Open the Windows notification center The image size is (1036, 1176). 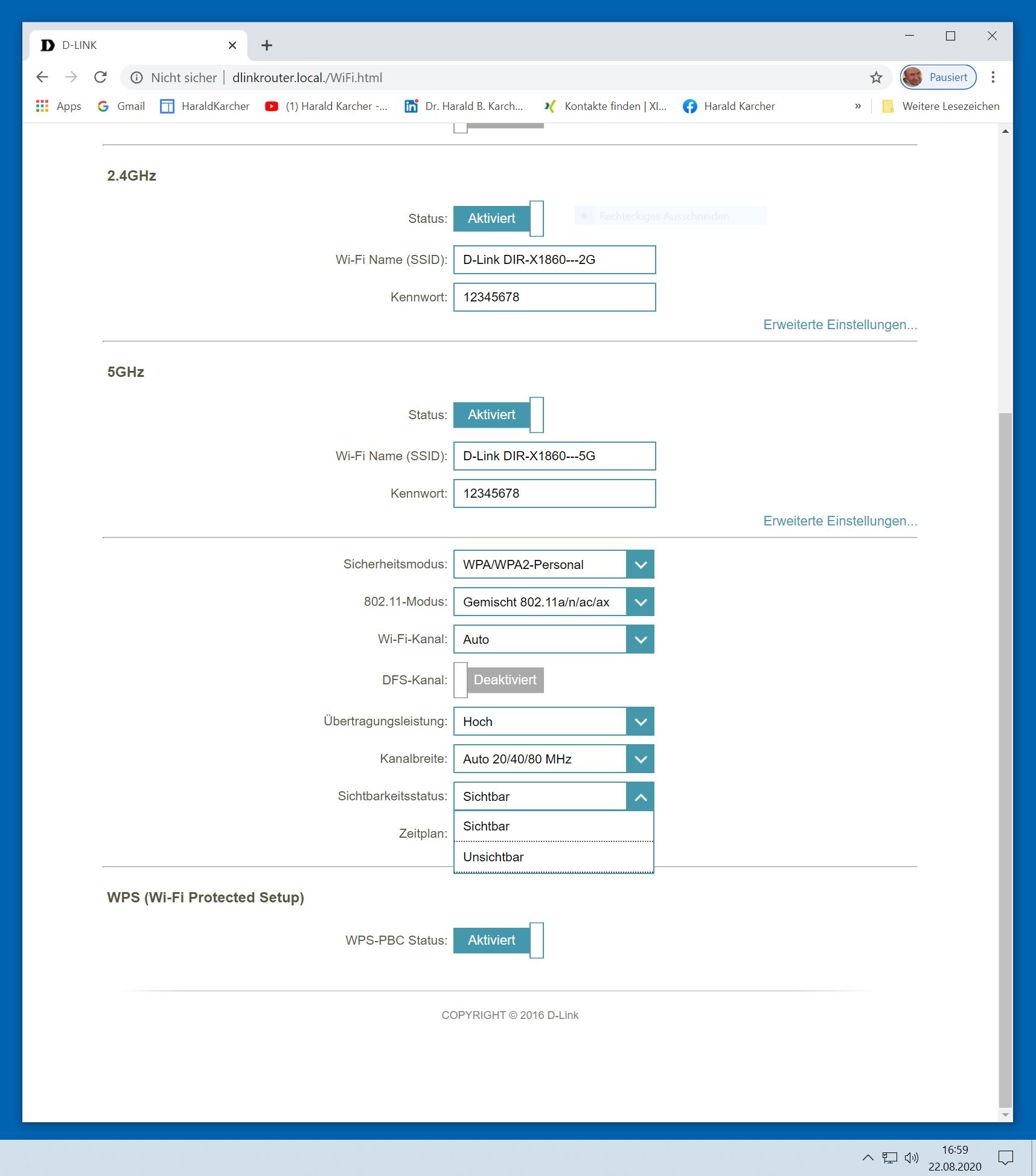coord(1006,1158)
